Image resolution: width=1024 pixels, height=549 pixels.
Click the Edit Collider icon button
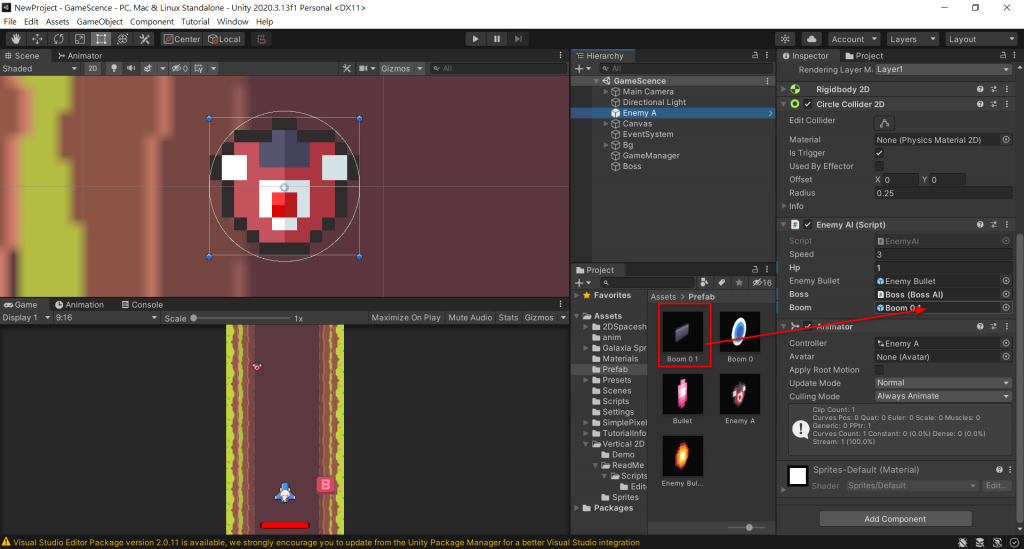tap(884, 122)
